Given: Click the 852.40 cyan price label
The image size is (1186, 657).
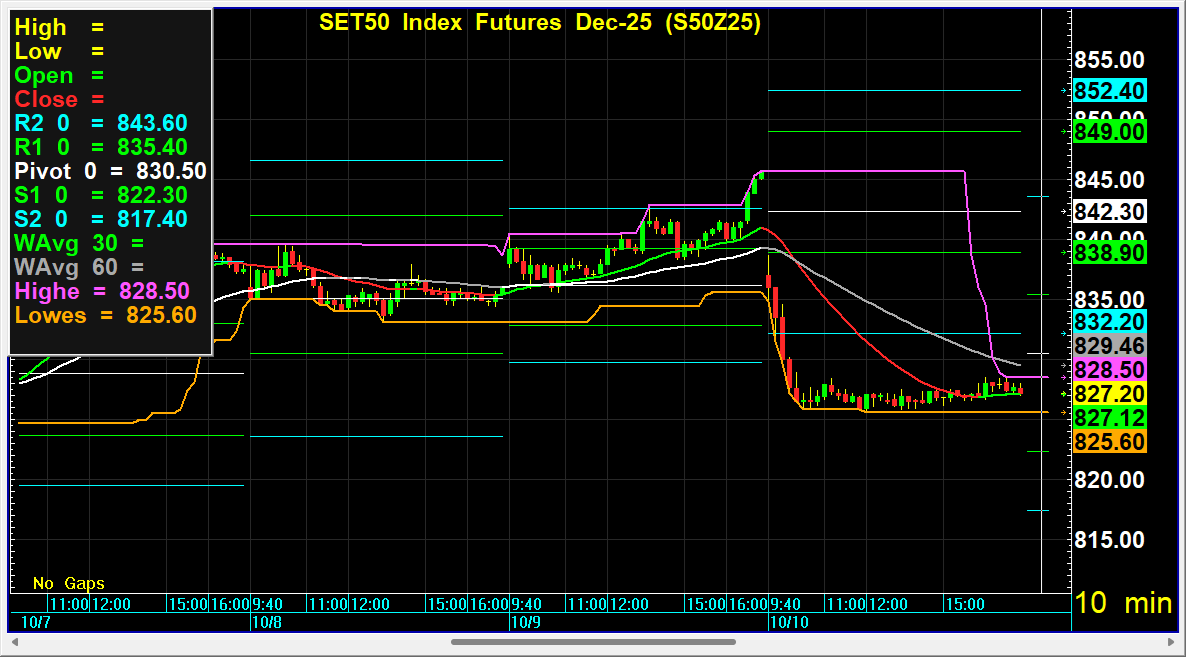Looking at the screenshot, I should pos(1109,91).
